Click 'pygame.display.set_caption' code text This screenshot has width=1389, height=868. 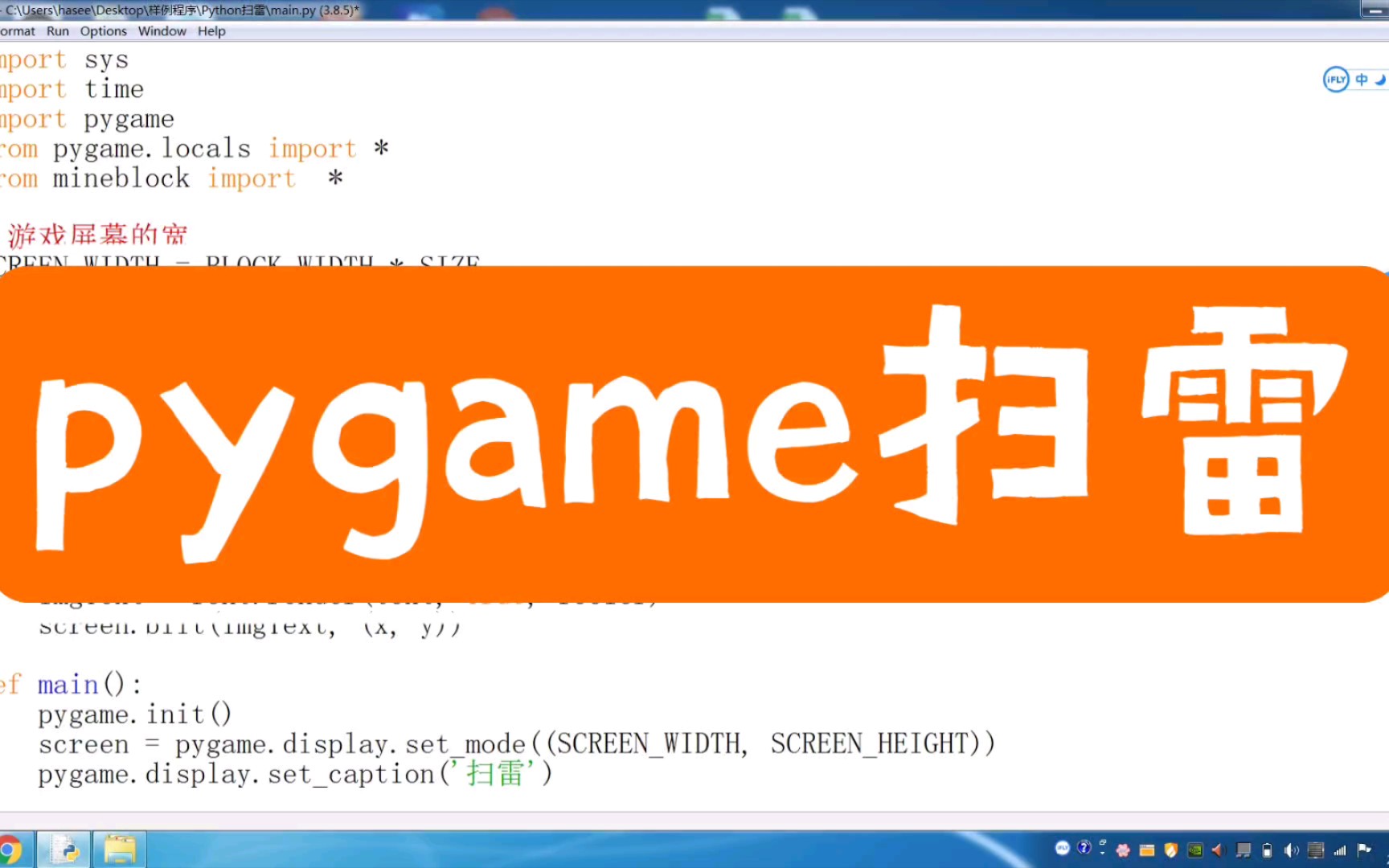(236, 775)
